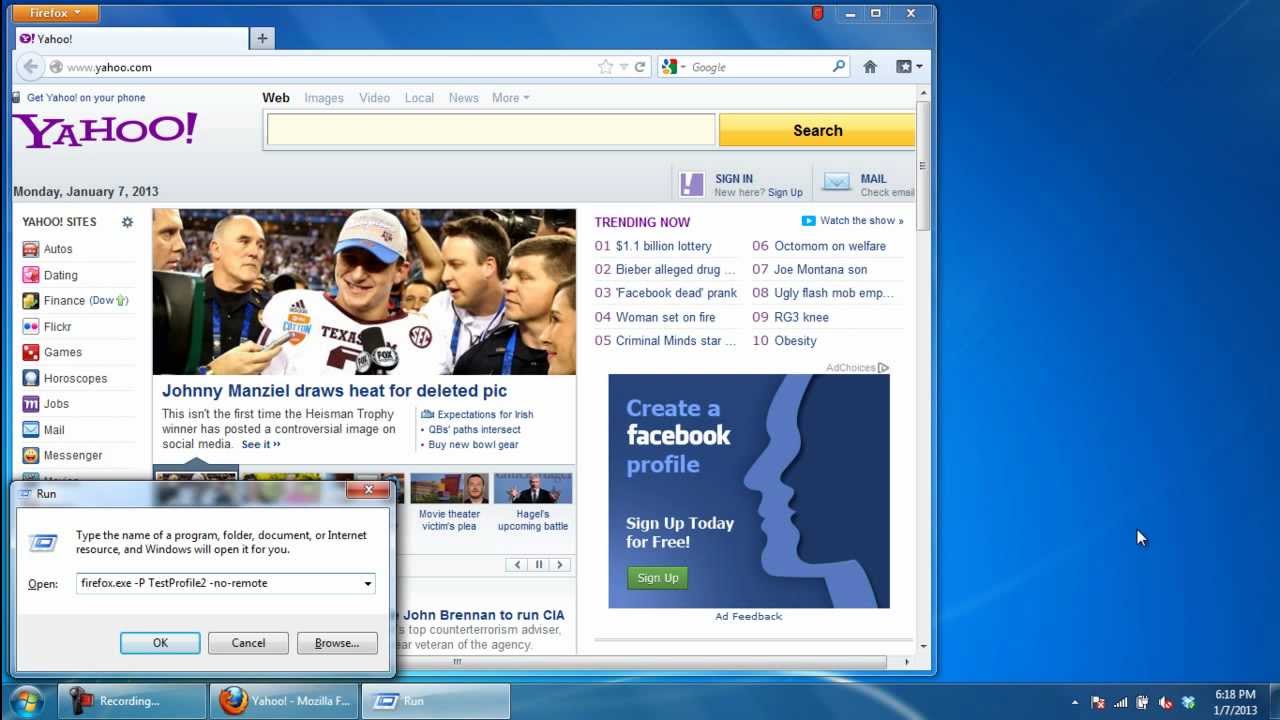Click in the Yahoo search input field
The image size is (1280, 720).
491,130
